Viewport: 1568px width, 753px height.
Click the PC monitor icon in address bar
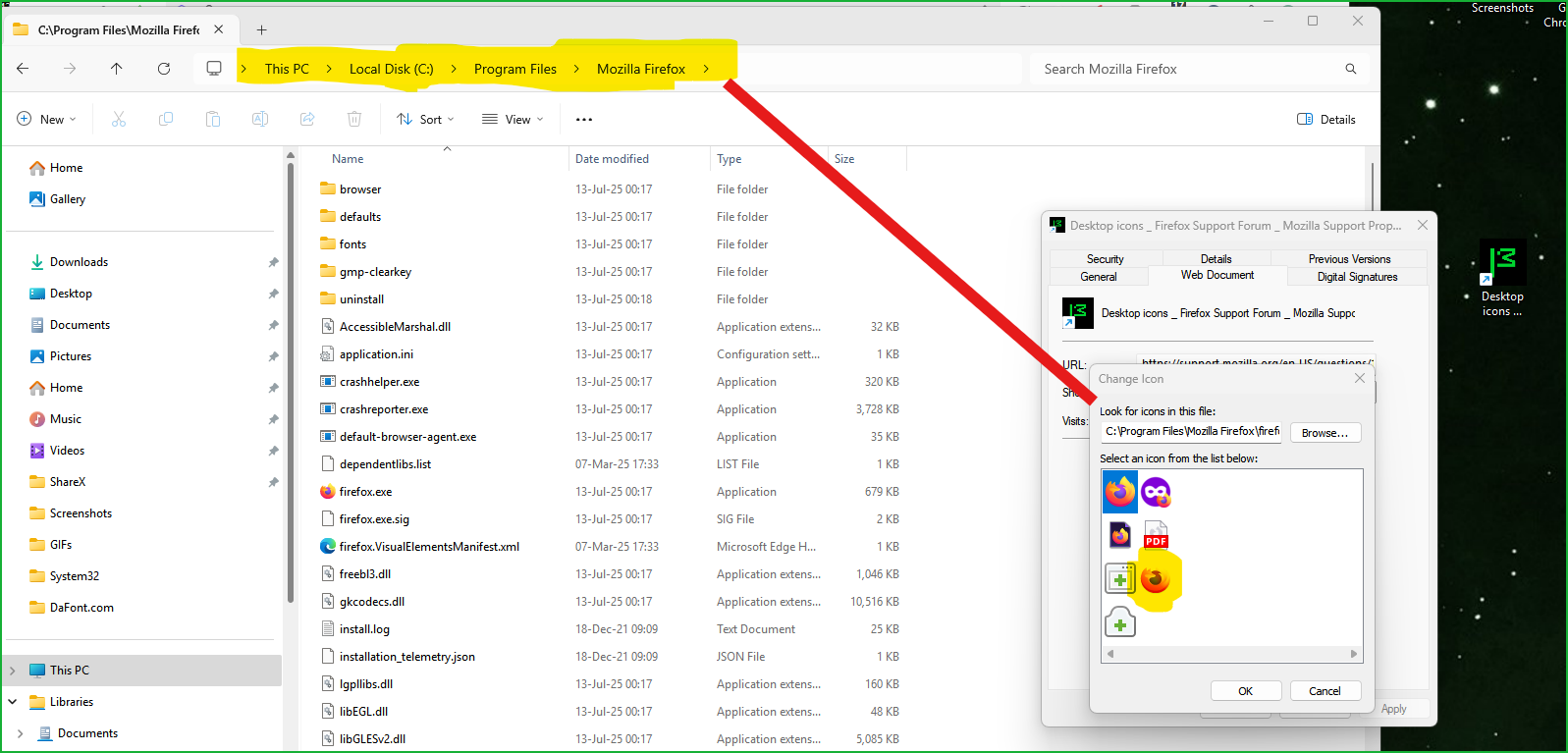pyautogui.click(x=214, y=68)
